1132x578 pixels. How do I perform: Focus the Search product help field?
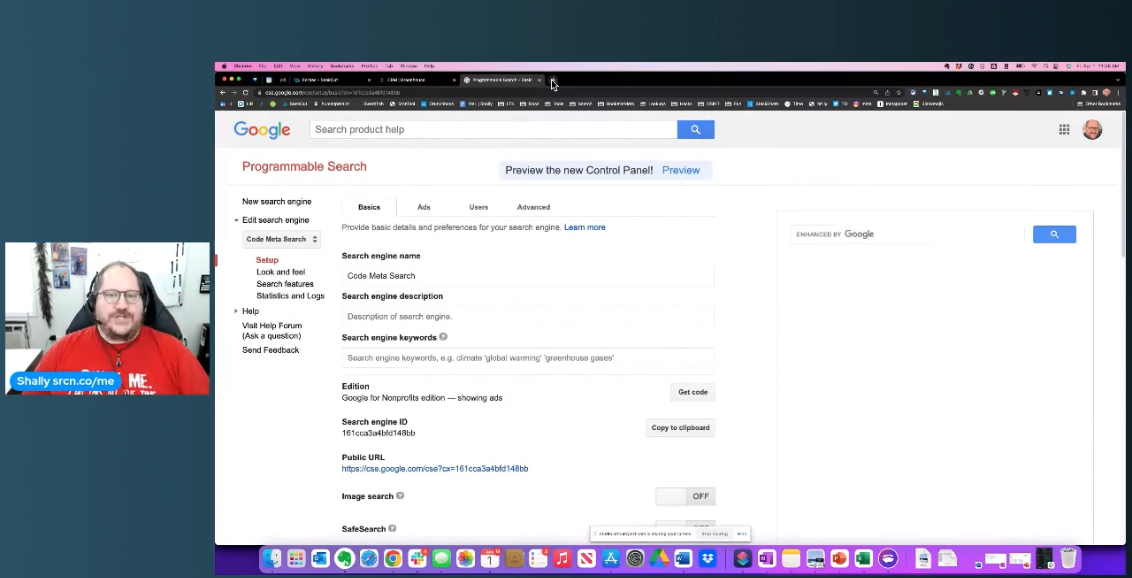[x=494, y=130]
